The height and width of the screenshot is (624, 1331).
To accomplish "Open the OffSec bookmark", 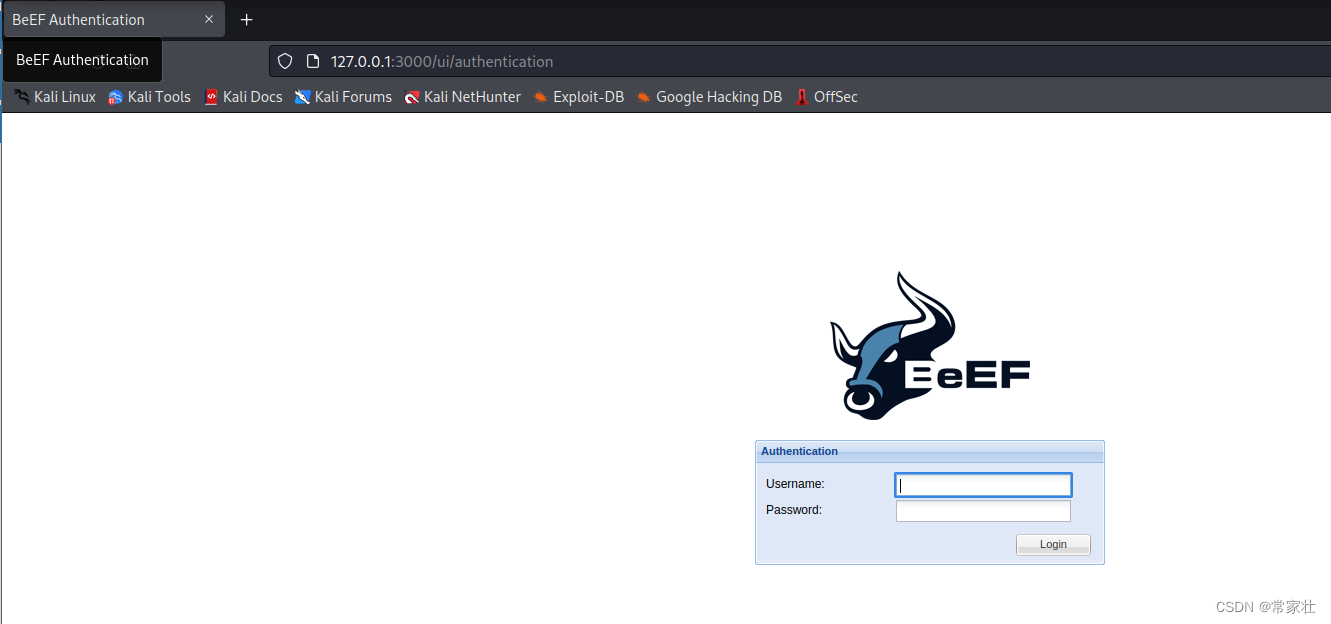I will pyautogui.click(x=826, y=97).
